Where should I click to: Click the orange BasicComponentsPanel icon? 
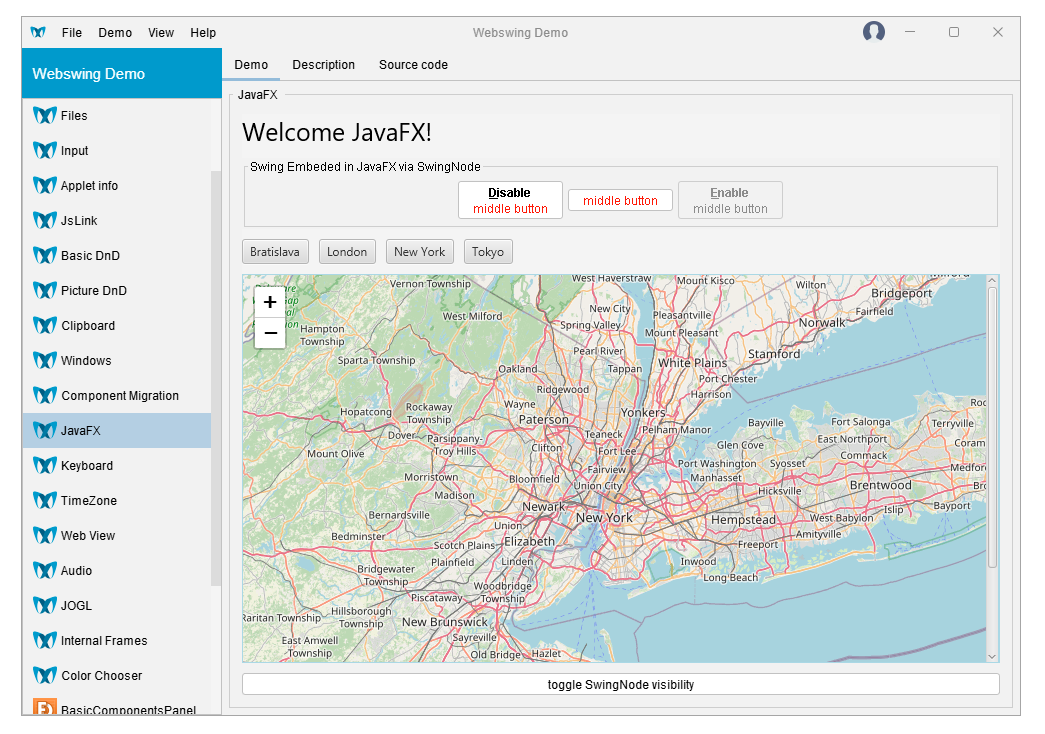point(45,707)
